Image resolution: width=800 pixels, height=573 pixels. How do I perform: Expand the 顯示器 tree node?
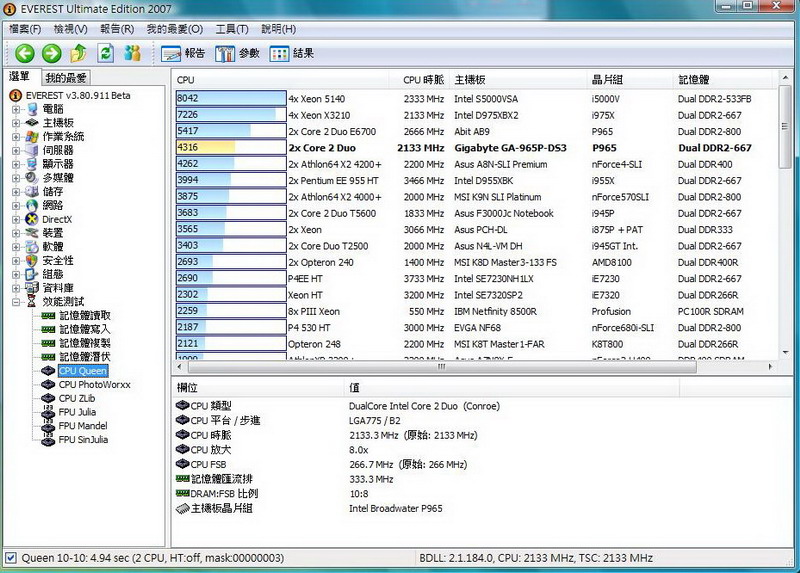pos(16,164)
